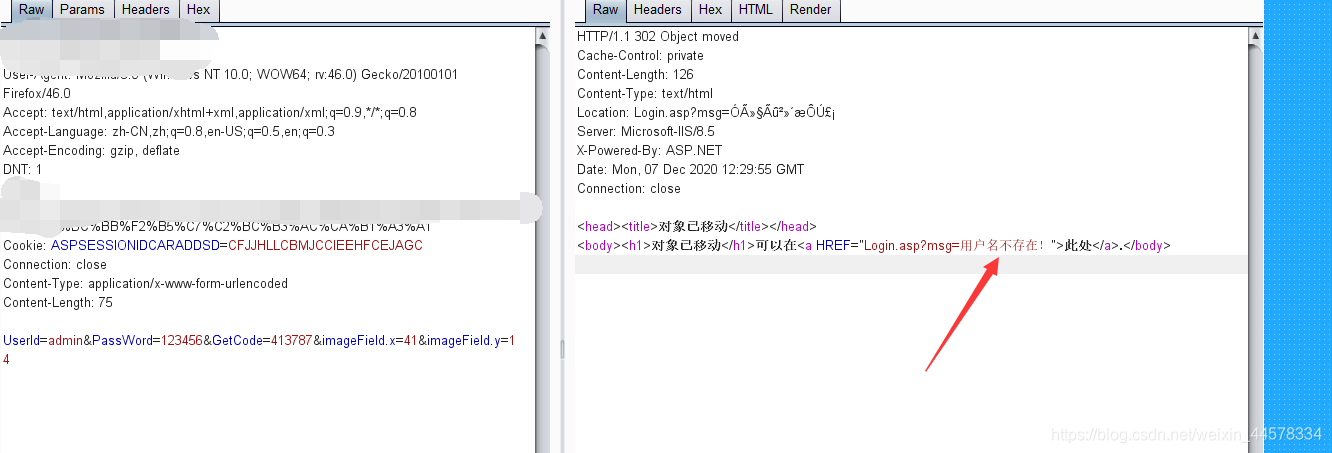The height and width of the screenshot is (453, 1332).
Task: Click the PassWord=123456 parameter
Action: pos(147,341)
